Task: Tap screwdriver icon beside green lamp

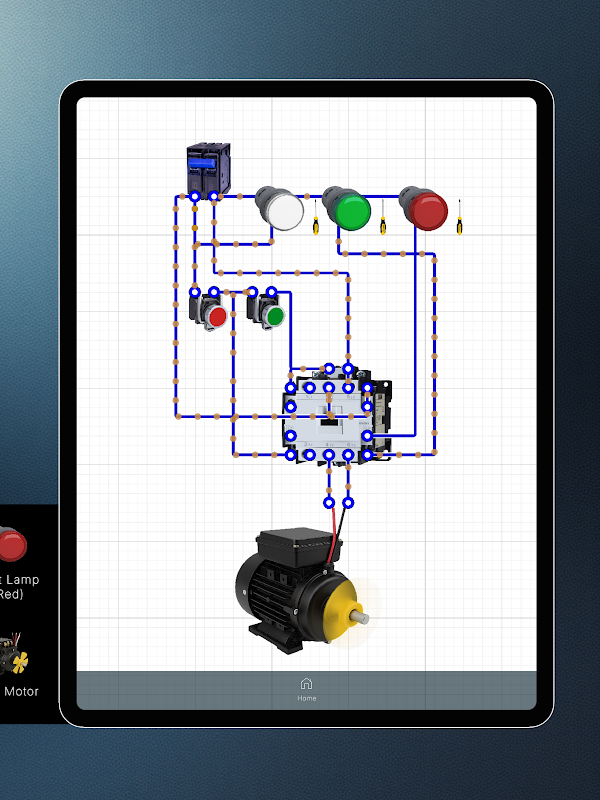Action: click(x=383, y=217)
